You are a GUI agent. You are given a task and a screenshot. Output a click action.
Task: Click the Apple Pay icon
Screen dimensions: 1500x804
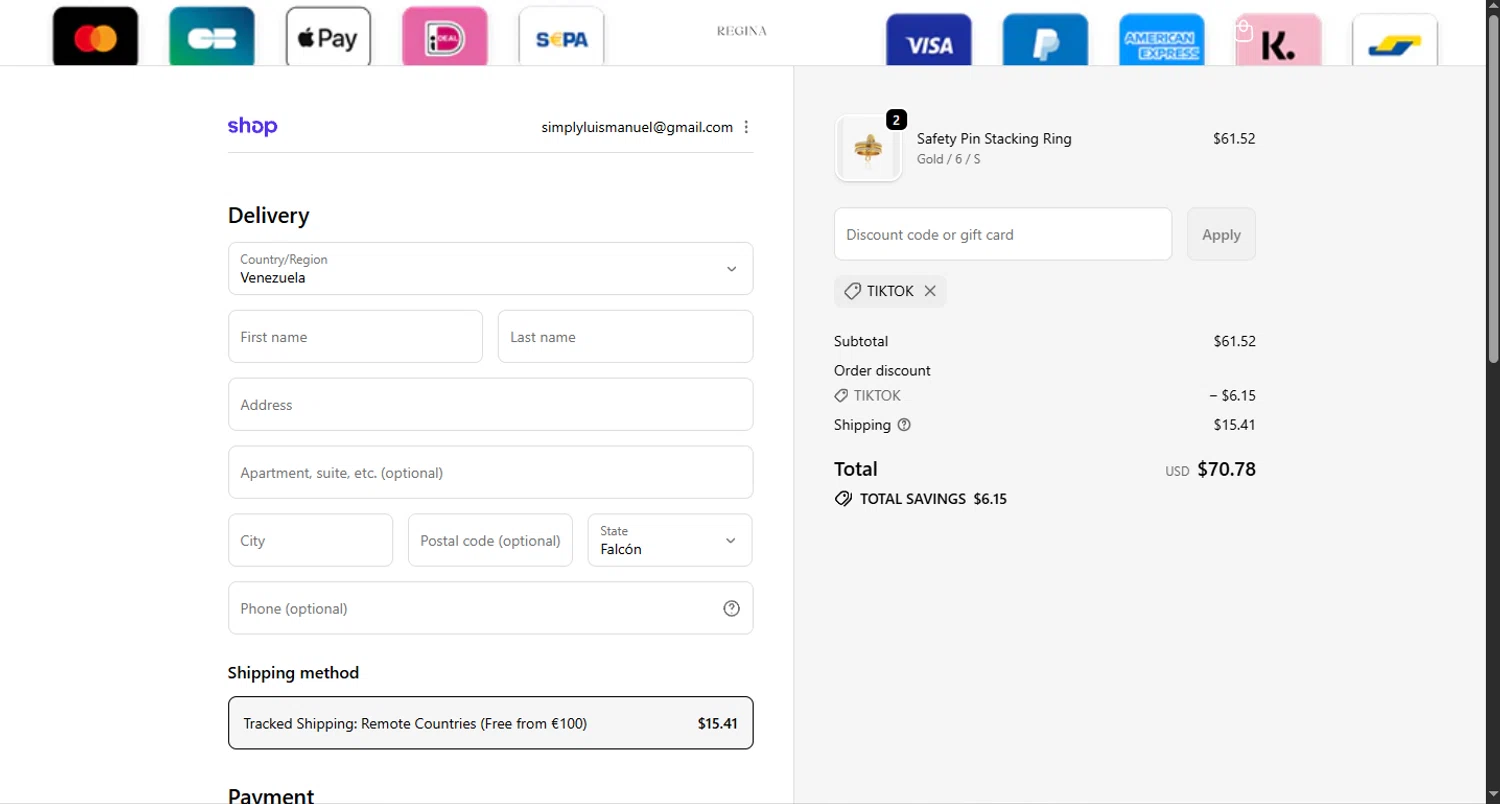coord(328,37)
